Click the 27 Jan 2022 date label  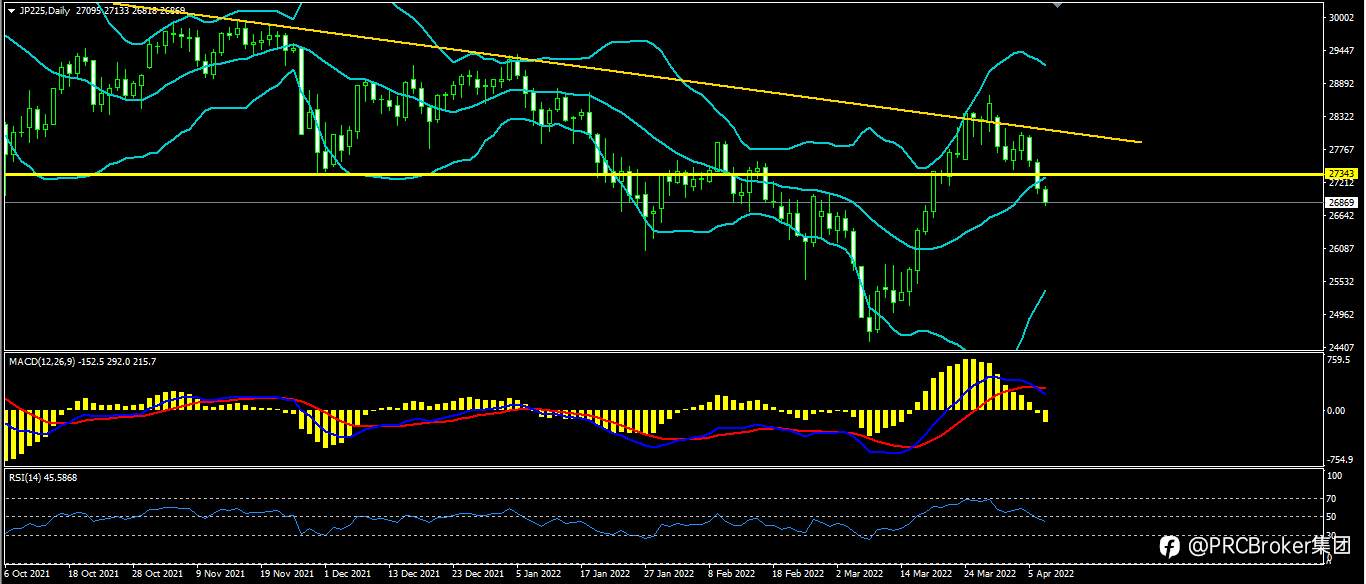[669, 575]
